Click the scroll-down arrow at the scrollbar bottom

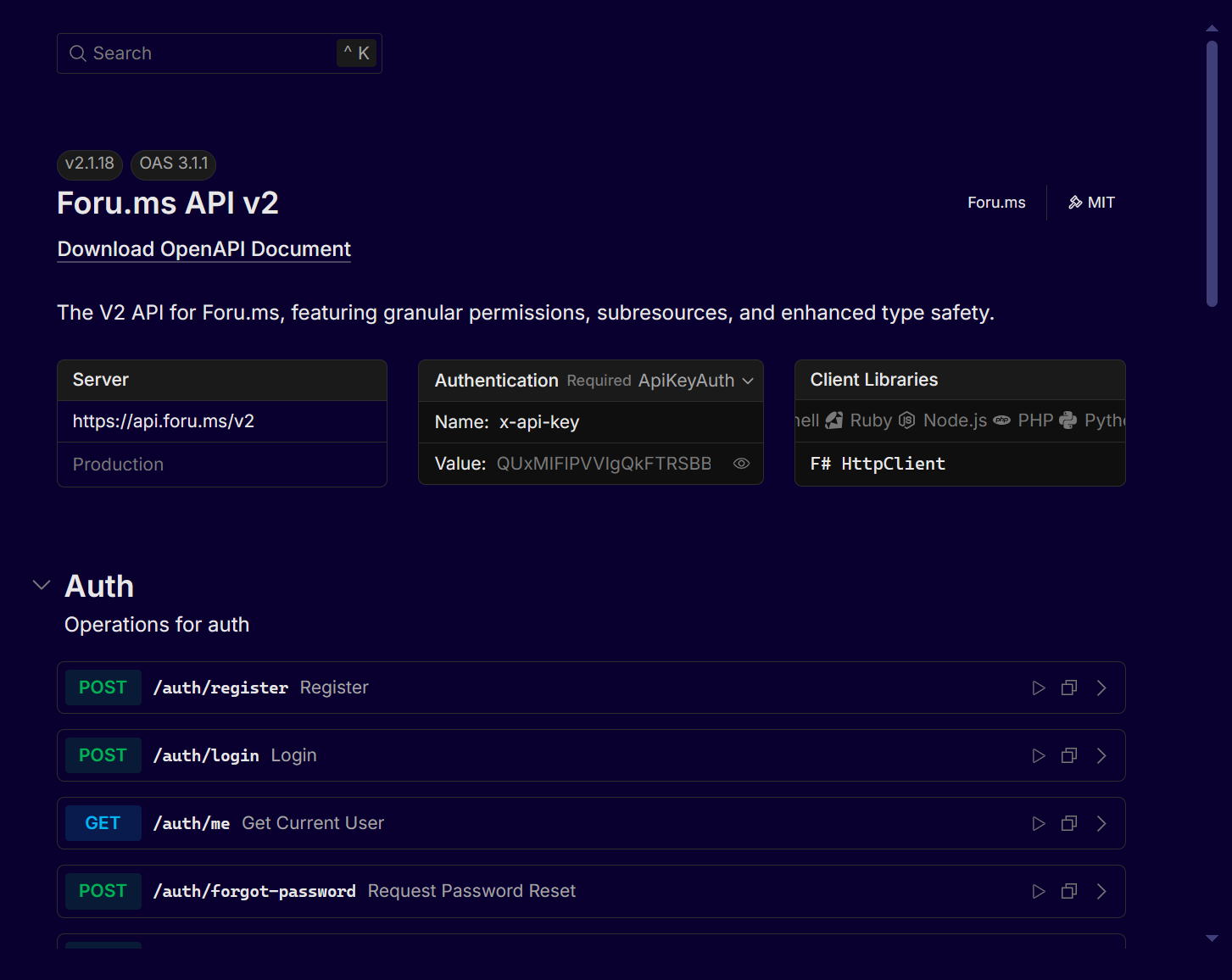(x=1212, y=938)
